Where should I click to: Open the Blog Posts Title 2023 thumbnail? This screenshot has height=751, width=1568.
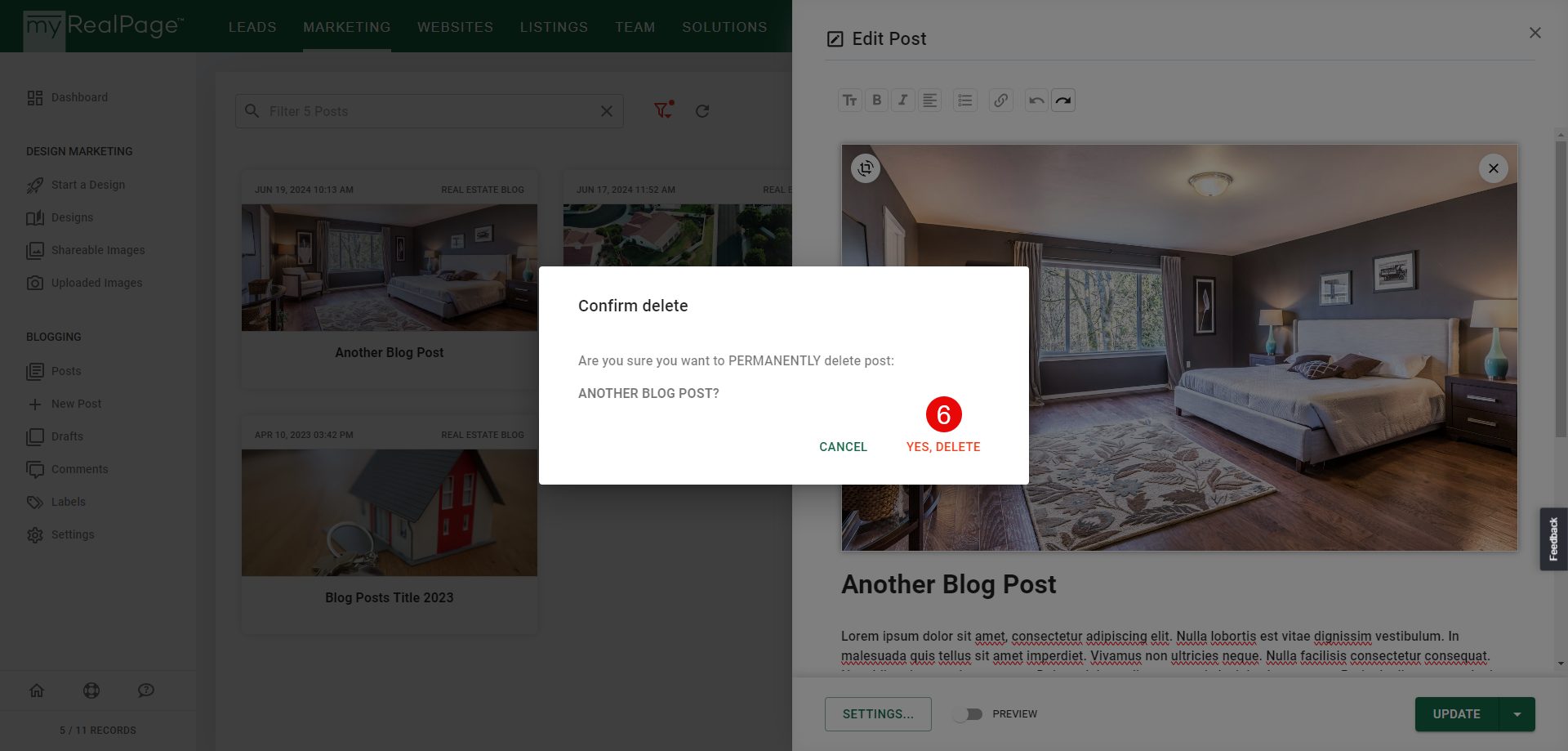point(390,512)
